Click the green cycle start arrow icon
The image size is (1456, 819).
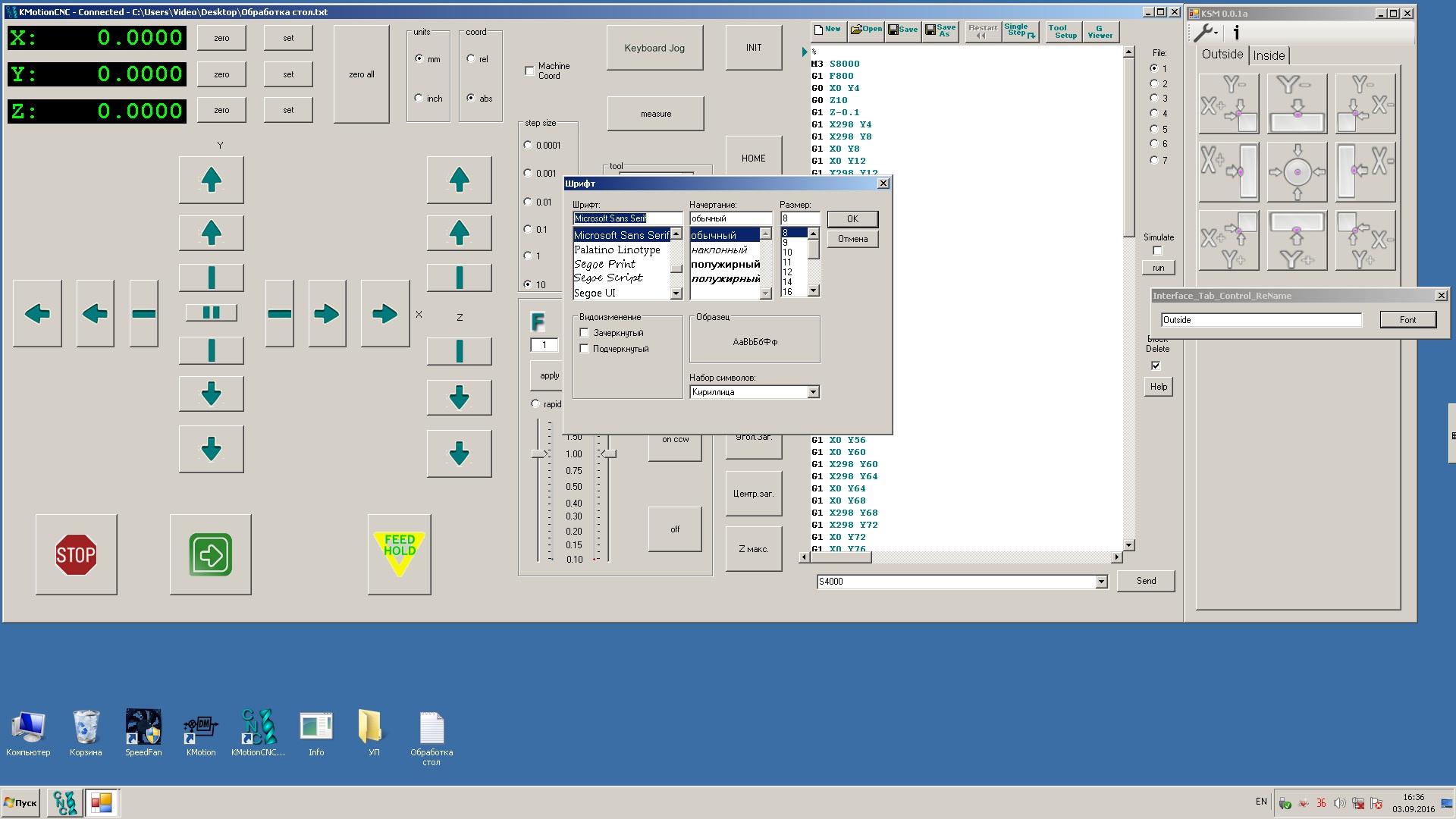(210, 554)
